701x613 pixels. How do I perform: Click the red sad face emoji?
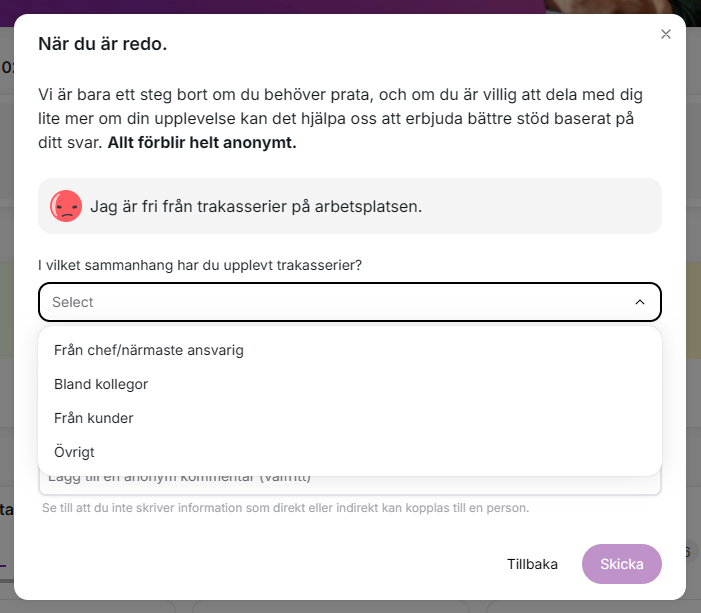tap(66, 206)
